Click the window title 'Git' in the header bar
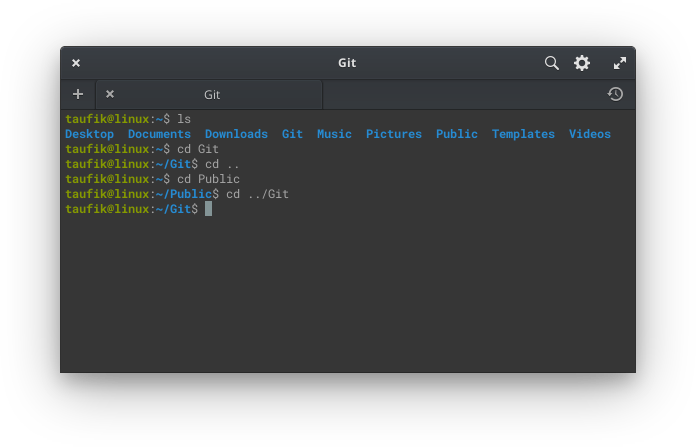The height and width of the screenshot is (447, 696). (x=347, y=63)
